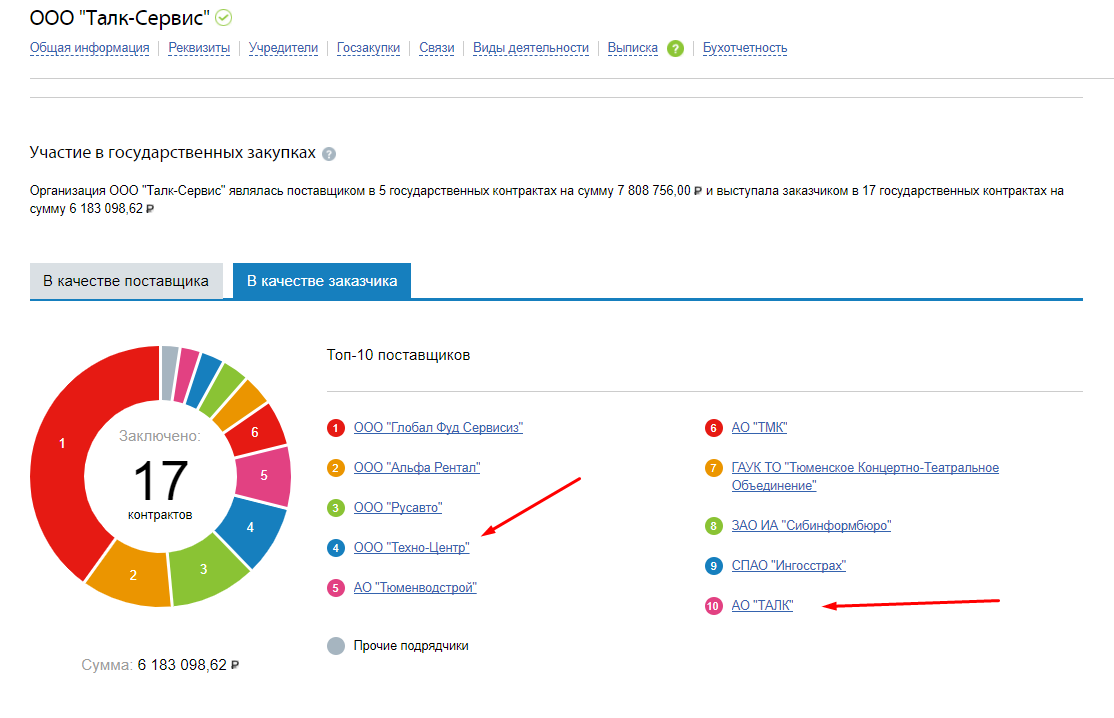
Task: Open the Общая информация section link
Action: 90,48
